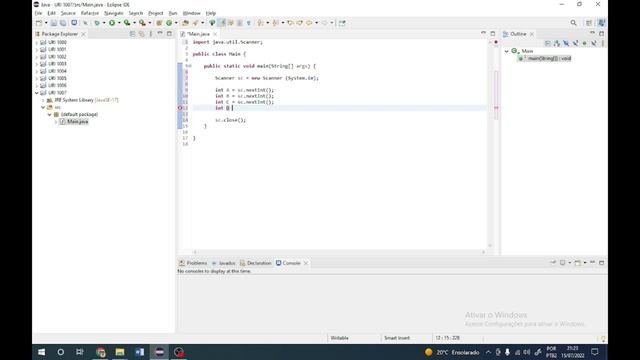The image size is (640, 360).
Task: Open the File menu
Action: point(38,13)
